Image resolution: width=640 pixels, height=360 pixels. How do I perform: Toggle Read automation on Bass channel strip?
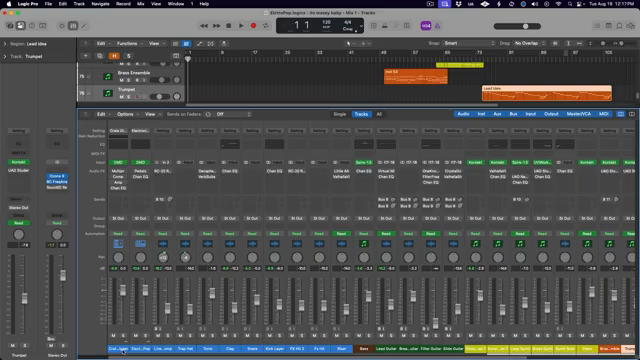click(x=364, y=234)
